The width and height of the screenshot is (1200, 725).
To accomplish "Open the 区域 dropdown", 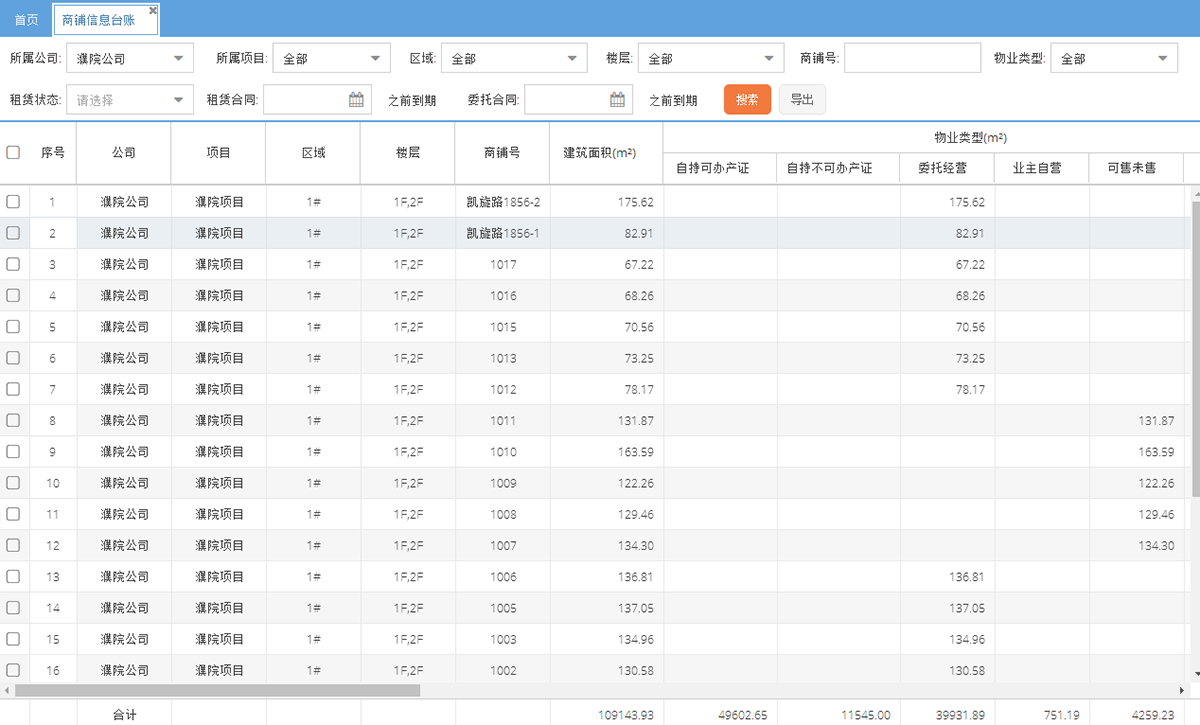I will 513,59.
